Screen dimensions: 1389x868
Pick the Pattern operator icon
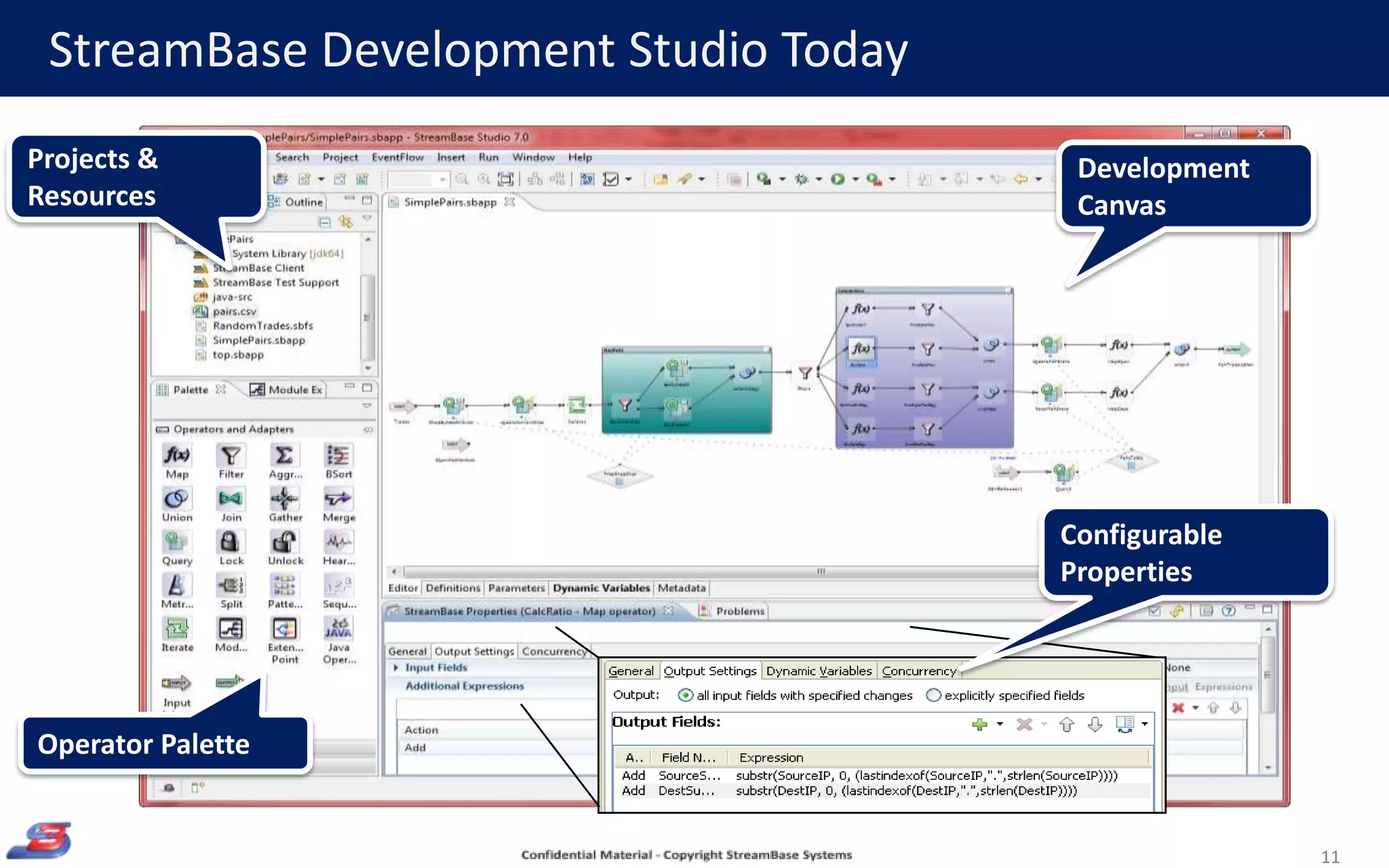[x=285, y=585]
